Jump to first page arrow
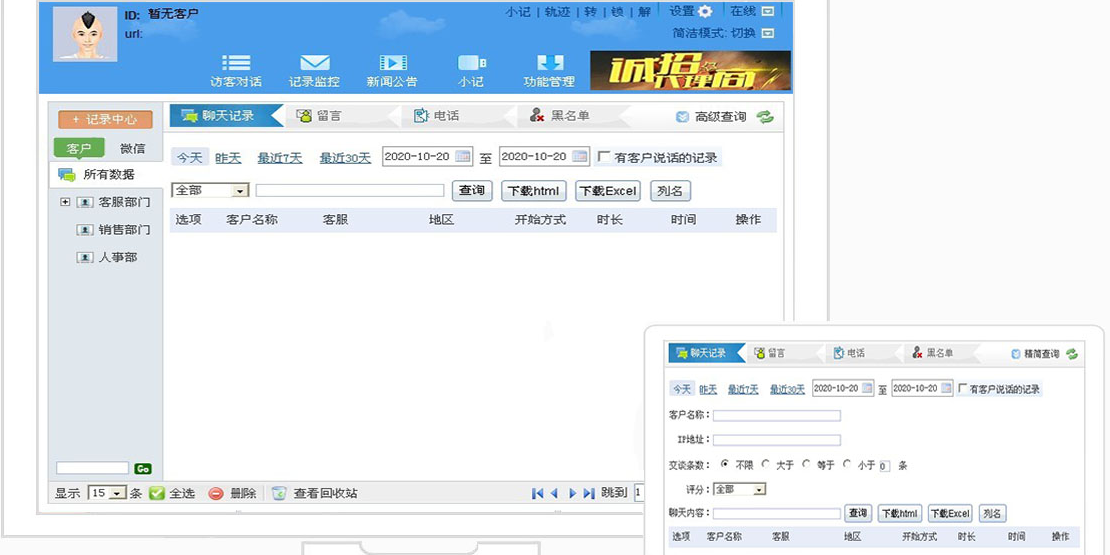The image size is (1110, 555). (538, 493)
